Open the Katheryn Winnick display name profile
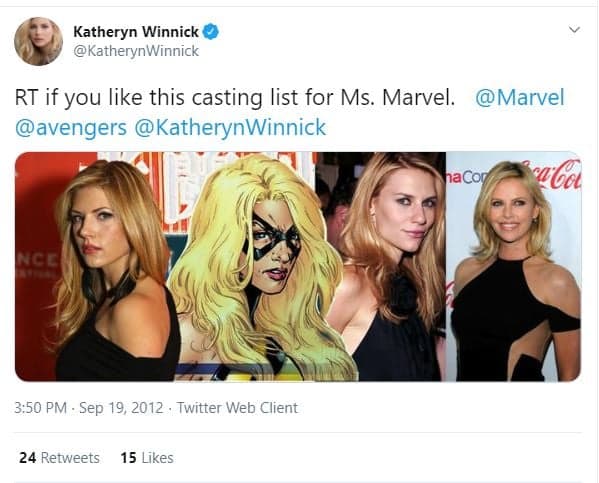Image resolution: width=599 pixels, height=483 pixels. coord(136,31)
